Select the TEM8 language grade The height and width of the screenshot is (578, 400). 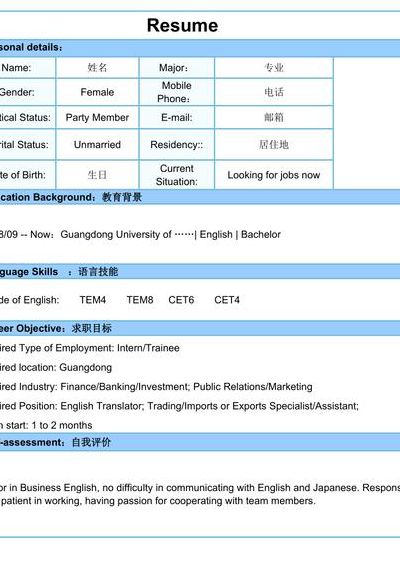click(140, 300)
